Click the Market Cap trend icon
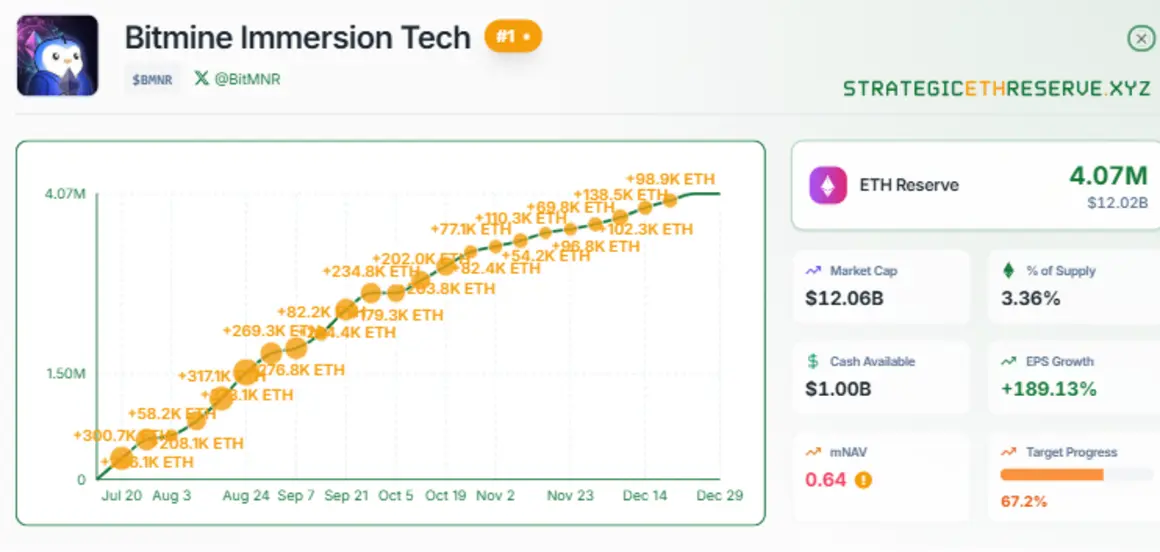The height and width of the screenshot is (552, 1160). click(x=812, y=271)
